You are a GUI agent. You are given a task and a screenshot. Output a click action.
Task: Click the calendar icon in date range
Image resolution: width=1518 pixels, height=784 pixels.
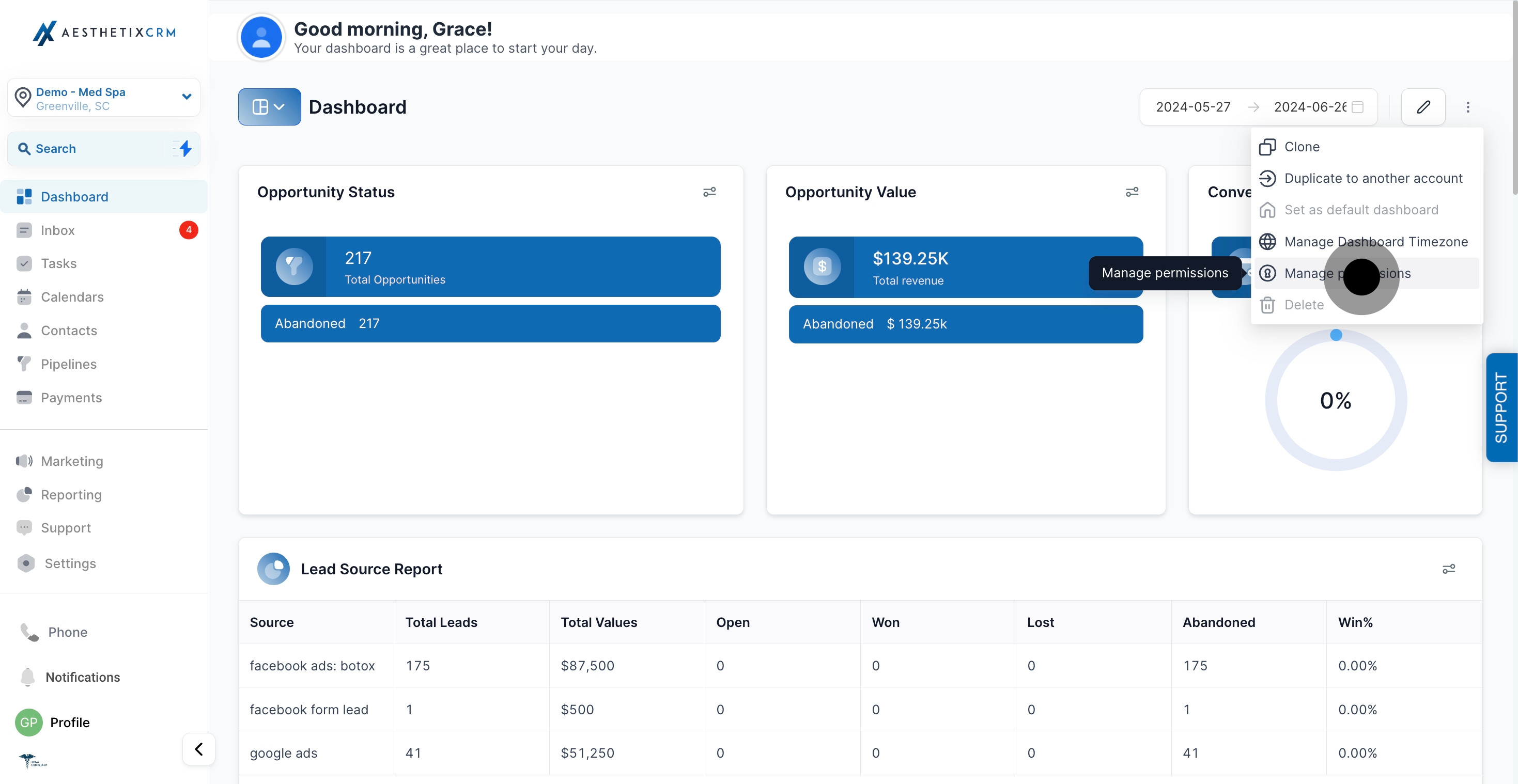pos(1358,106)
